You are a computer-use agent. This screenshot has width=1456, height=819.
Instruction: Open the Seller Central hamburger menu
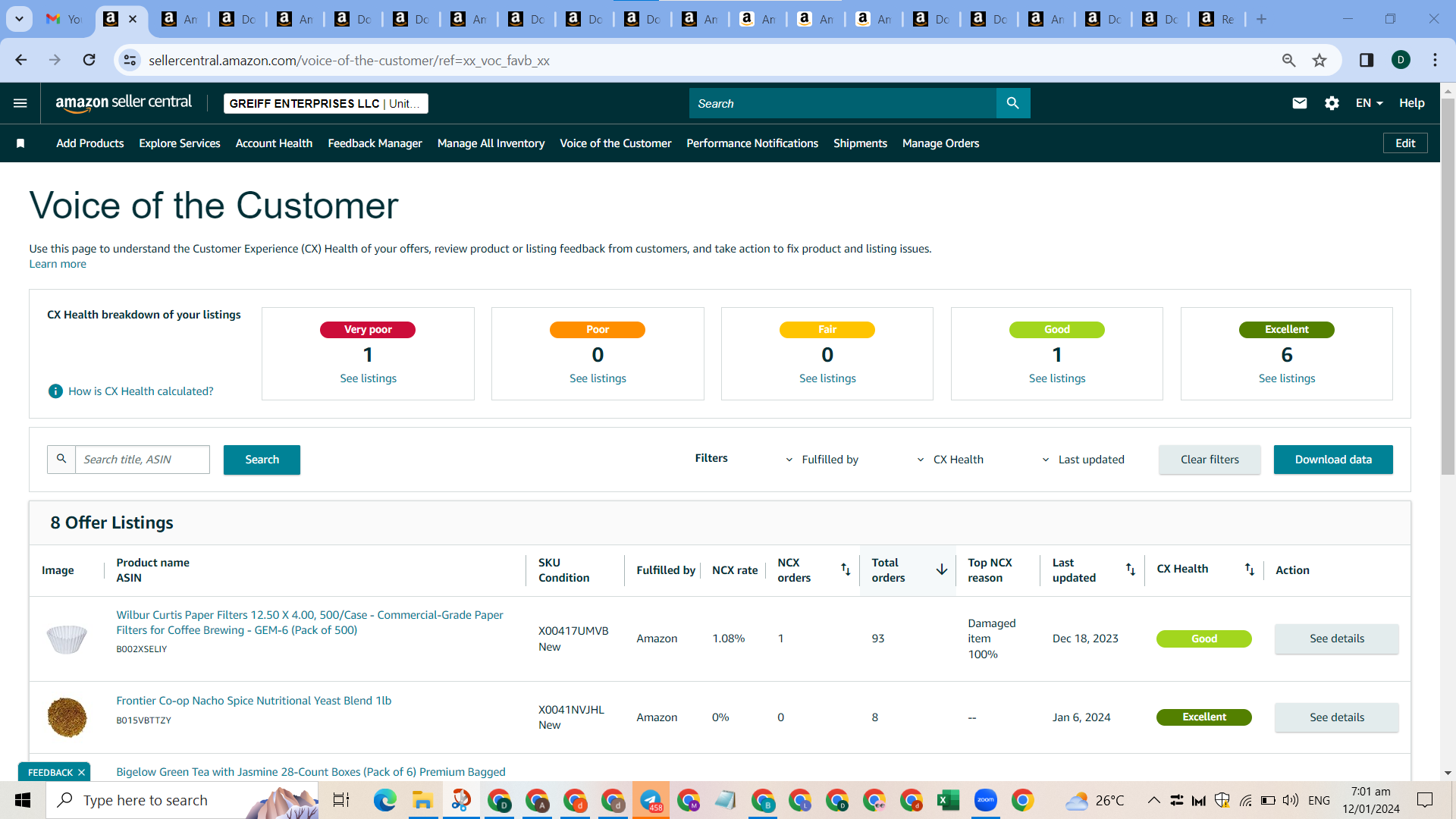click(x=20, y=103)
